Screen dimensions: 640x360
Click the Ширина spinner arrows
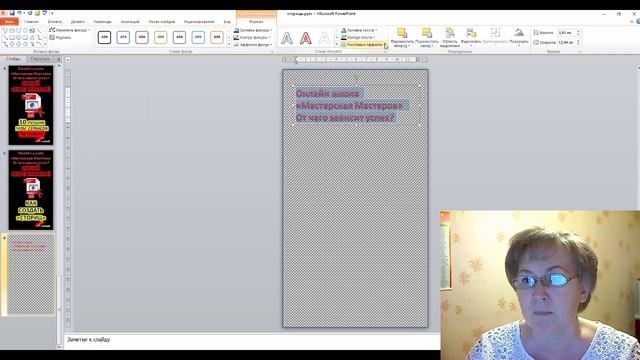tap(578, 42)
